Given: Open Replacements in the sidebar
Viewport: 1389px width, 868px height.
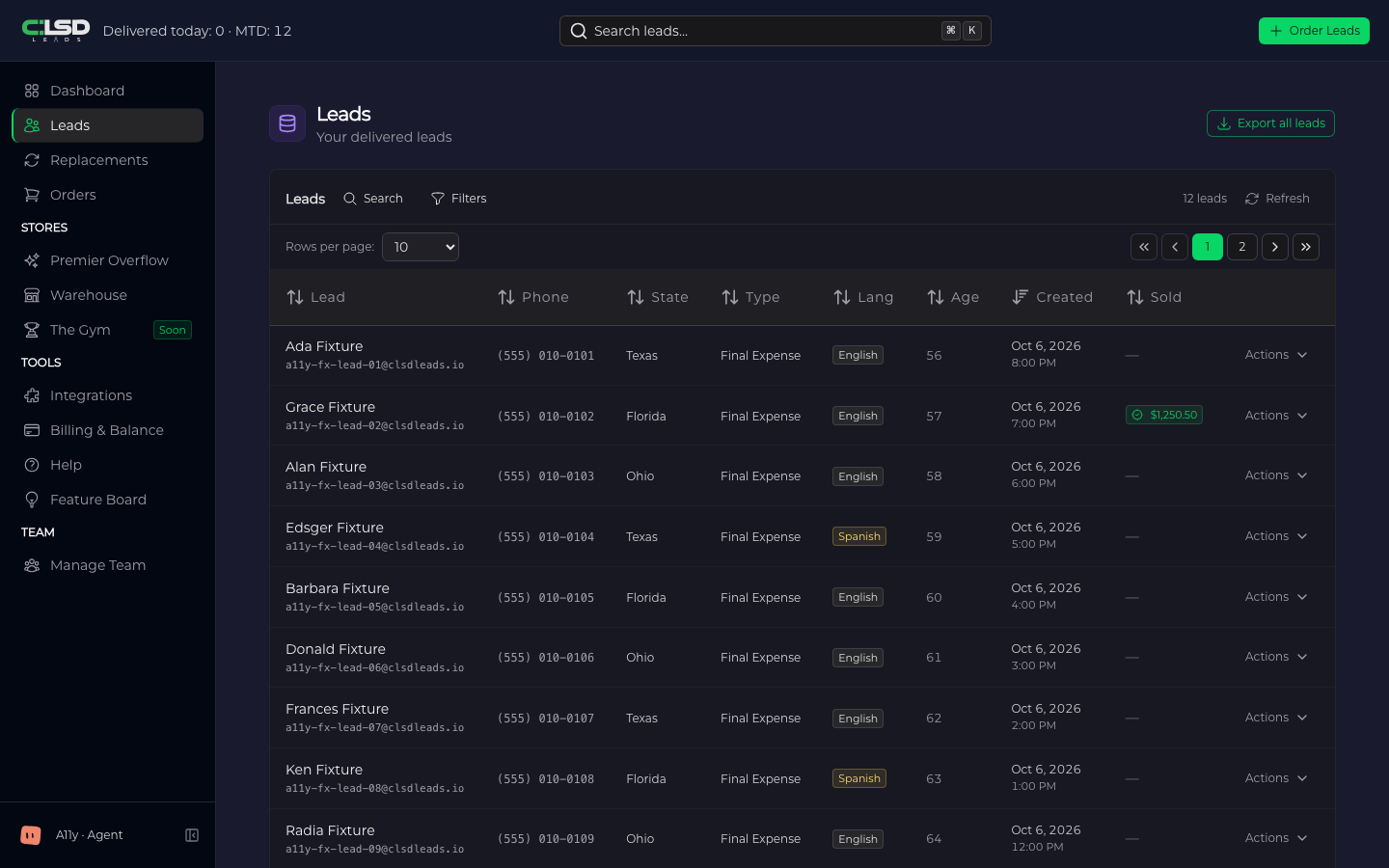Looking at the screenshot, I should [x=108, y=160].
